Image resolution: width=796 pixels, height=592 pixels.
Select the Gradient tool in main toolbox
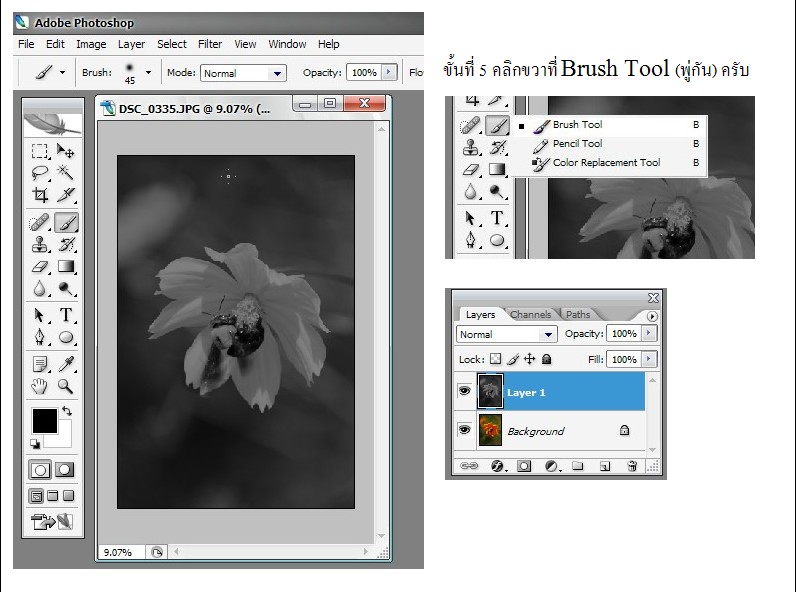pyautogui.click(x=66, y=267)
